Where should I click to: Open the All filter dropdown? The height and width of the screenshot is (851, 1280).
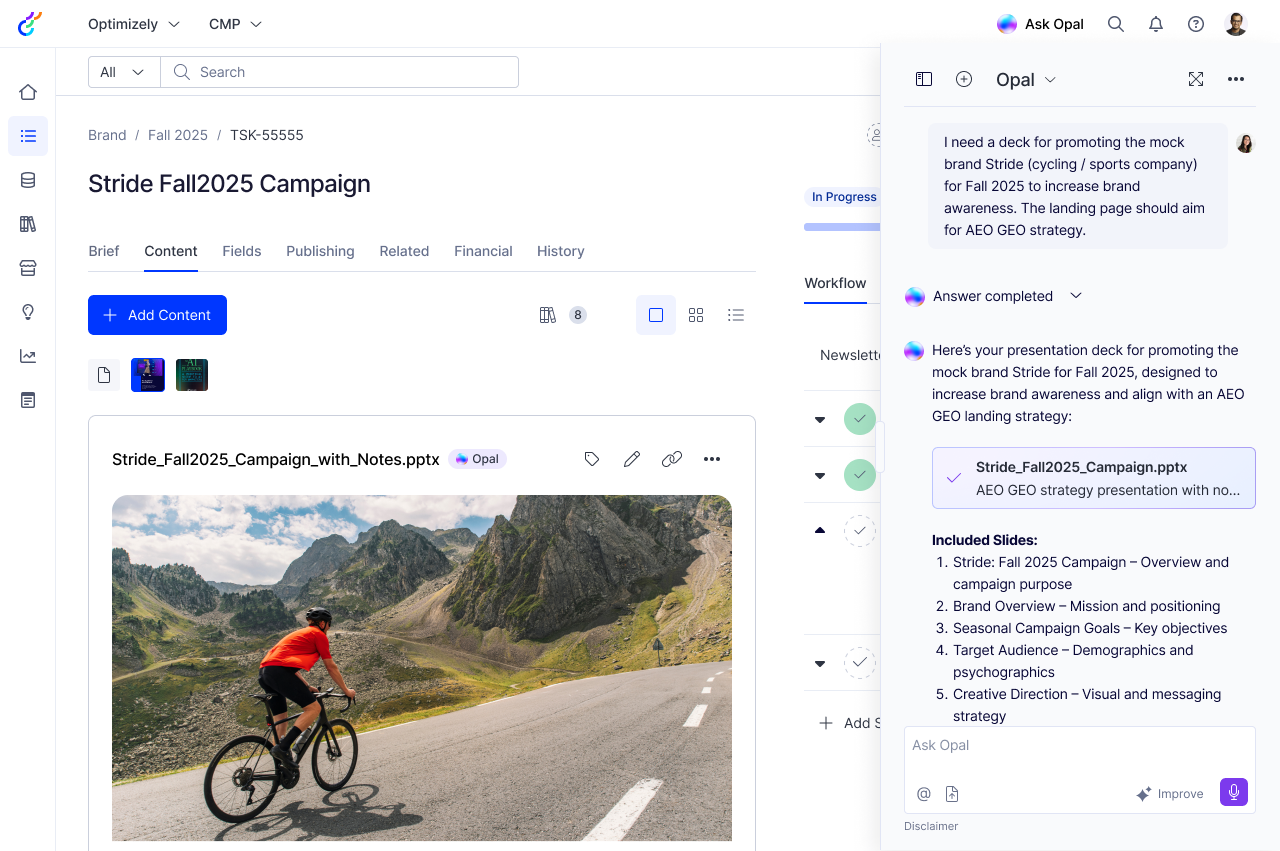coord(124,72)
